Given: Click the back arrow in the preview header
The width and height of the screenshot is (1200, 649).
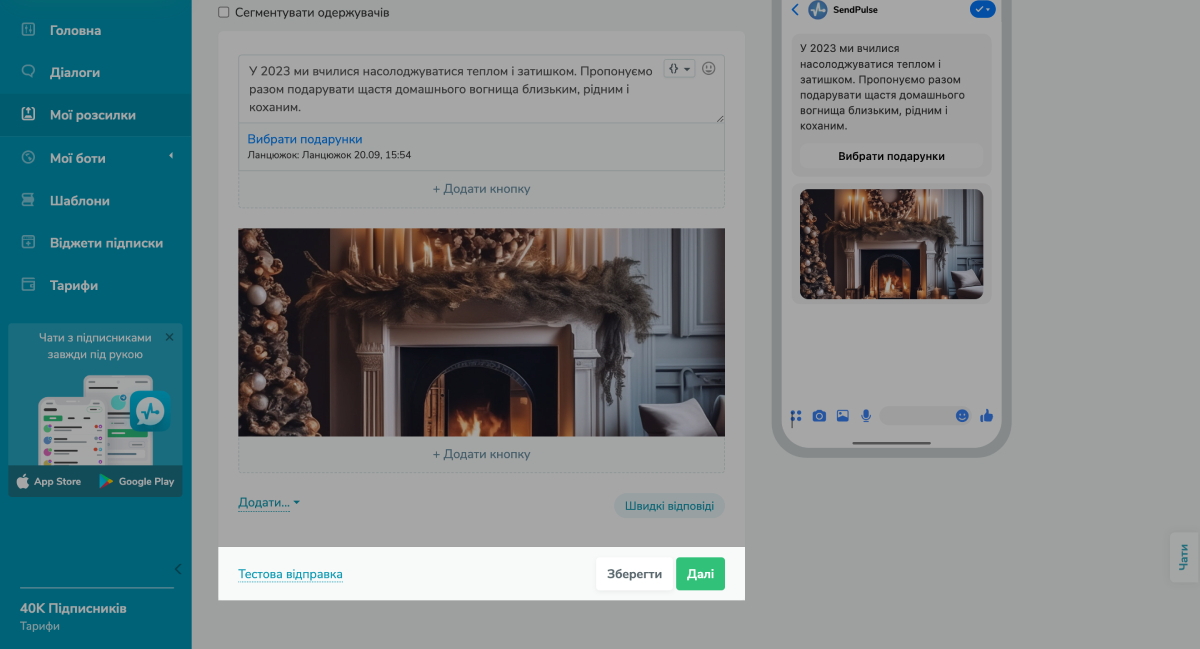Looking at the screenshot, I should [795, 10].
